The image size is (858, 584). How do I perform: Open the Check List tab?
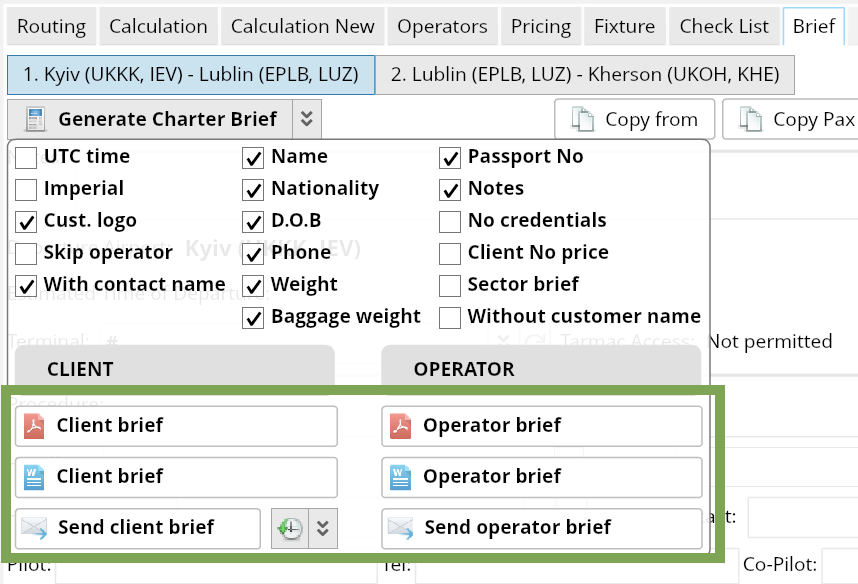[724, 26]
